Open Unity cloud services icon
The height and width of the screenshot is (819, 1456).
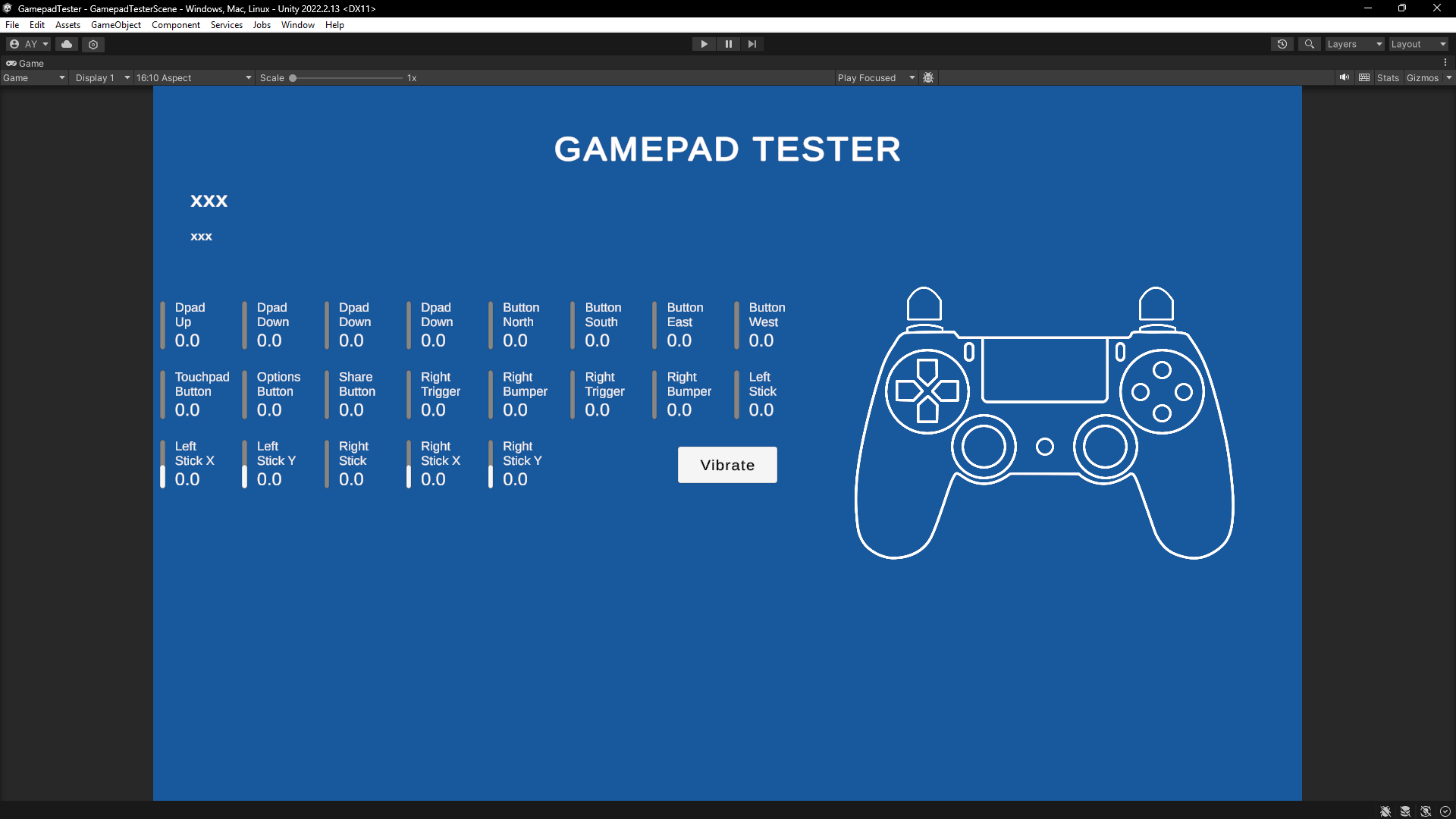(67, 44)
